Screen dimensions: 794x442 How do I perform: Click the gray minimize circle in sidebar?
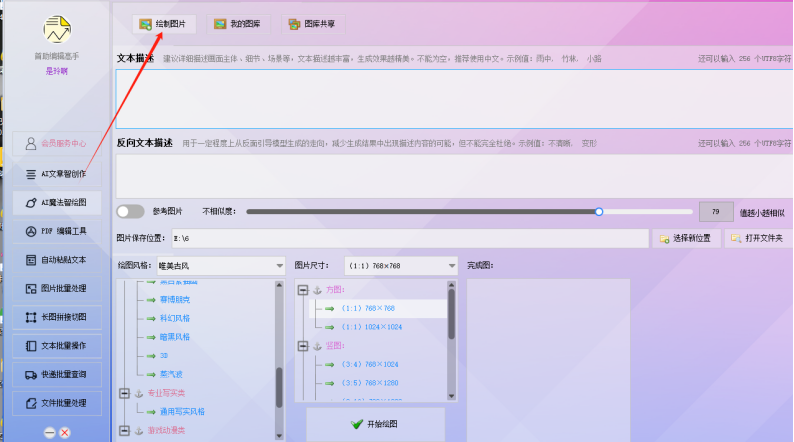[50, 432]
